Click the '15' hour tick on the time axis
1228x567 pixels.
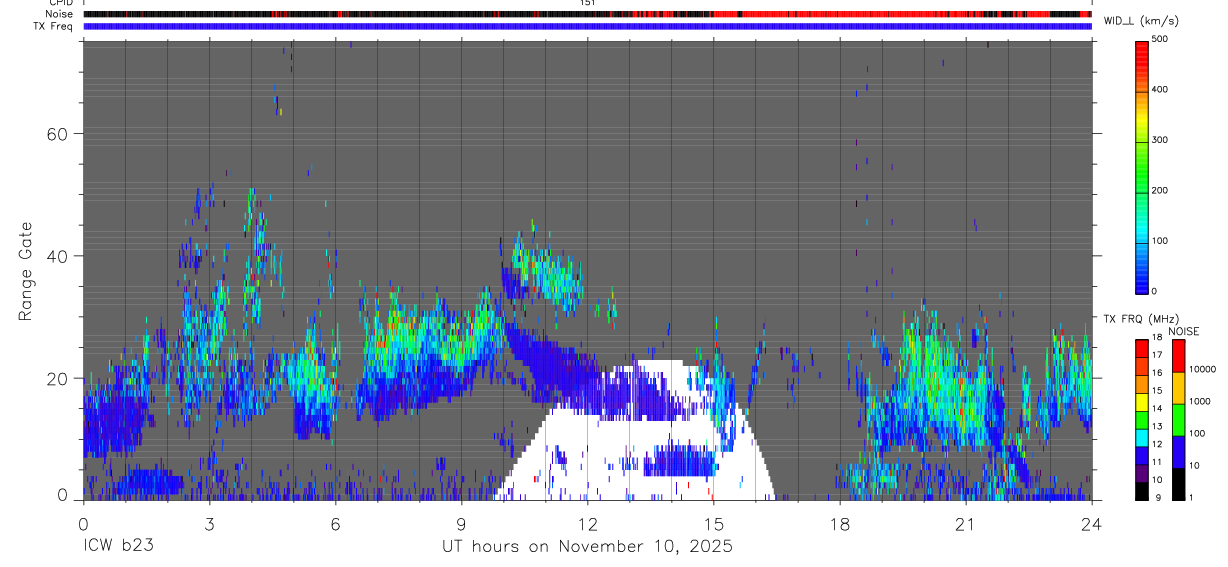(713, 524)
